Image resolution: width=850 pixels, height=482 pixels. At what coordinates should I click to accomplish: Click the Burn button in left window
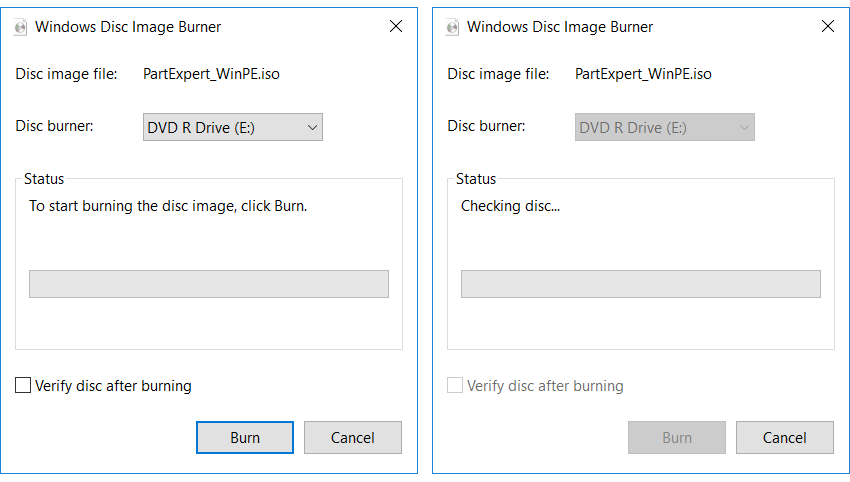click(x=245, y=438)
